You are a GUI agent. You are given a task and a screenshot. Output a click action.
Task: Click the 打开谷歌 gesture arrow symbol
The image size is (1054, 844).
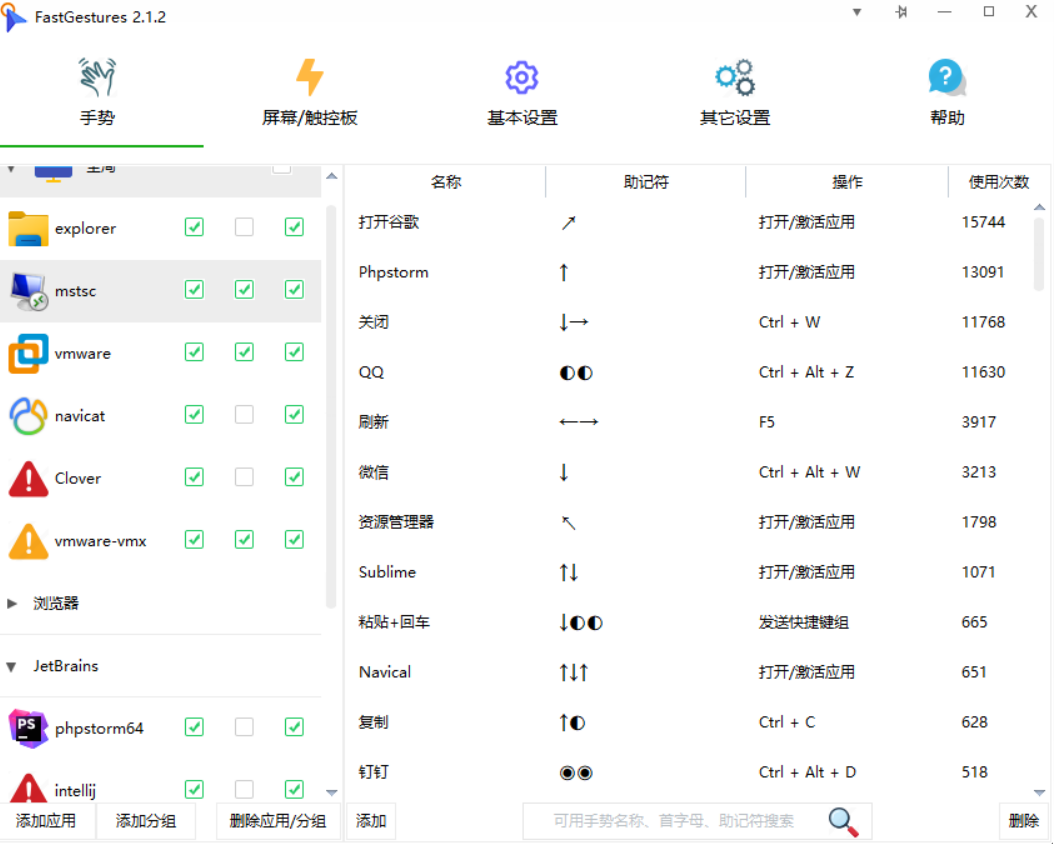click(569, 222)
